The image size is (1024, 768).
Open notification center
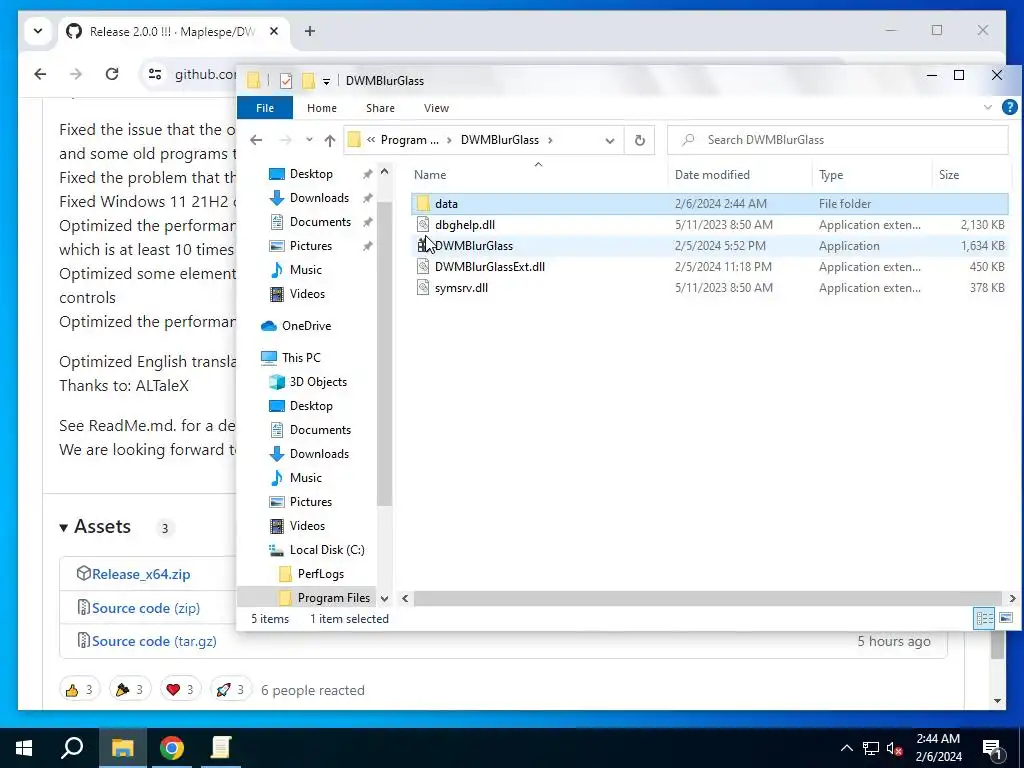tap(993, 748)
